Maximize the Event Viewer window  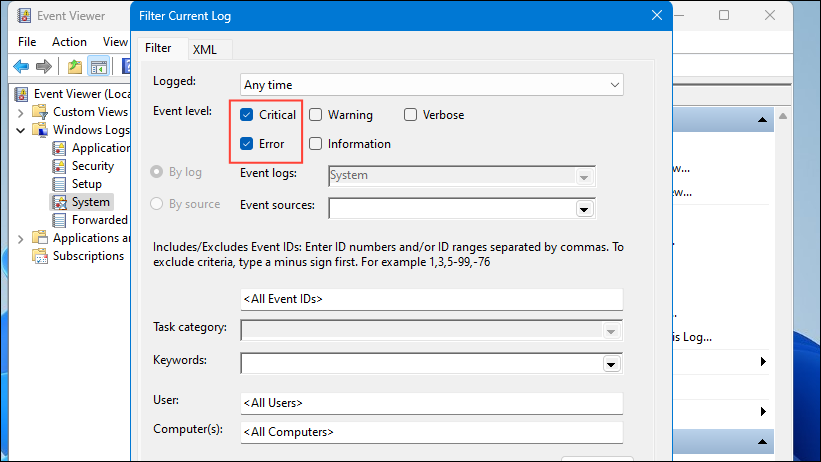pyautogui.click(x=724, y=16)
